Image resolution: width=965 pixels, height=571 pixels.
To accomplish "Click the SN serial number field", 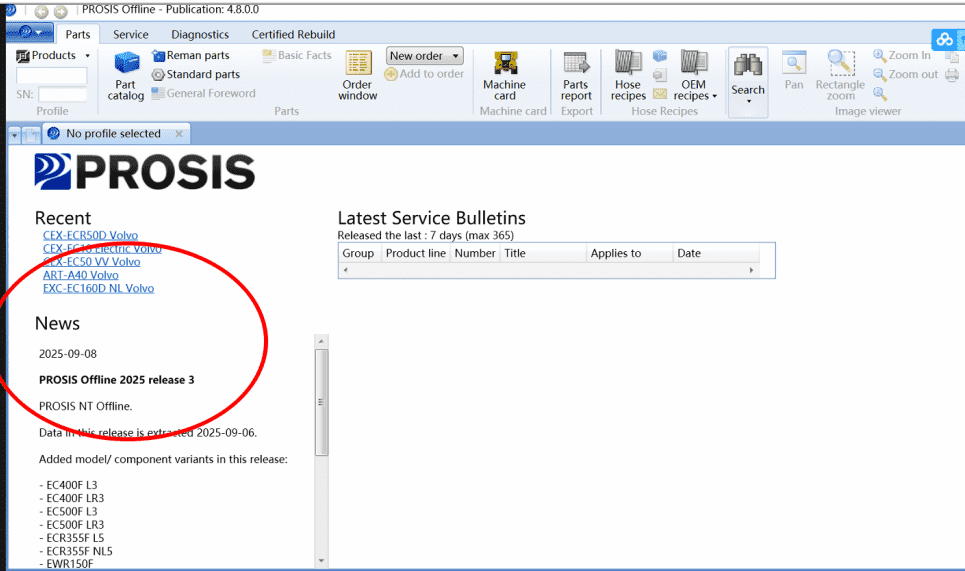I will click(62, 94).
